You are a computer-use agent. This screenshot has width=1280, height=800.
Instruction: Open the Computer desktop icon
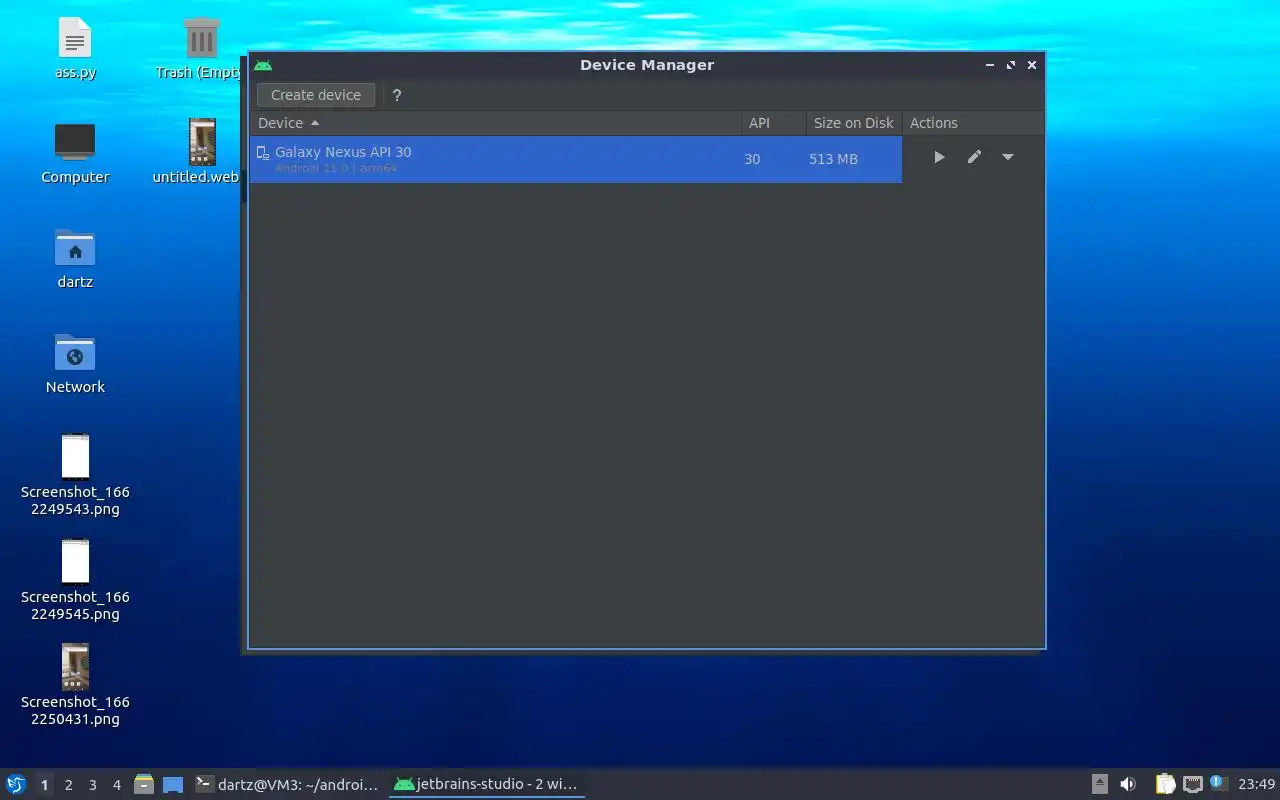[75, 153]
